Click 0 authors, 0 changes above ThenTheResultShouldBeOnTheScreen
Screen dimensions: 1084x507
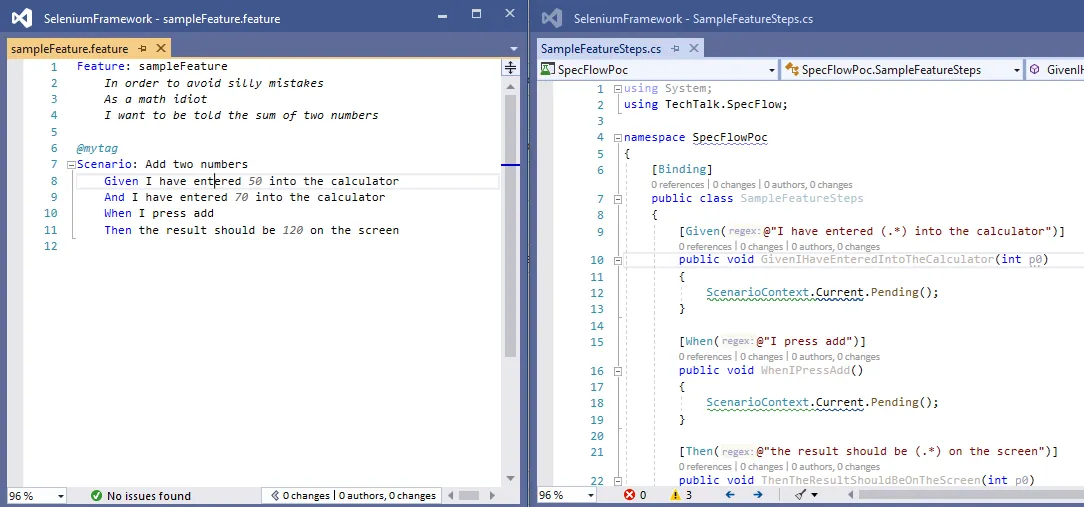tap(836, 467)
